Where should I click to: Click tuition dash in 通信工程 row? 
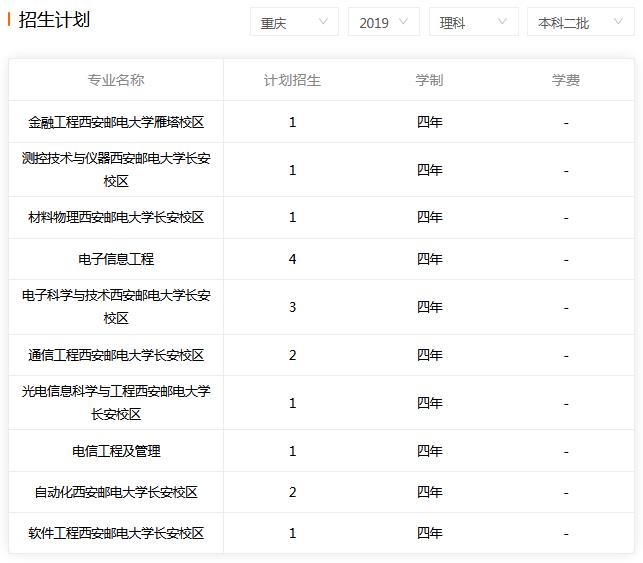[566, 356]
